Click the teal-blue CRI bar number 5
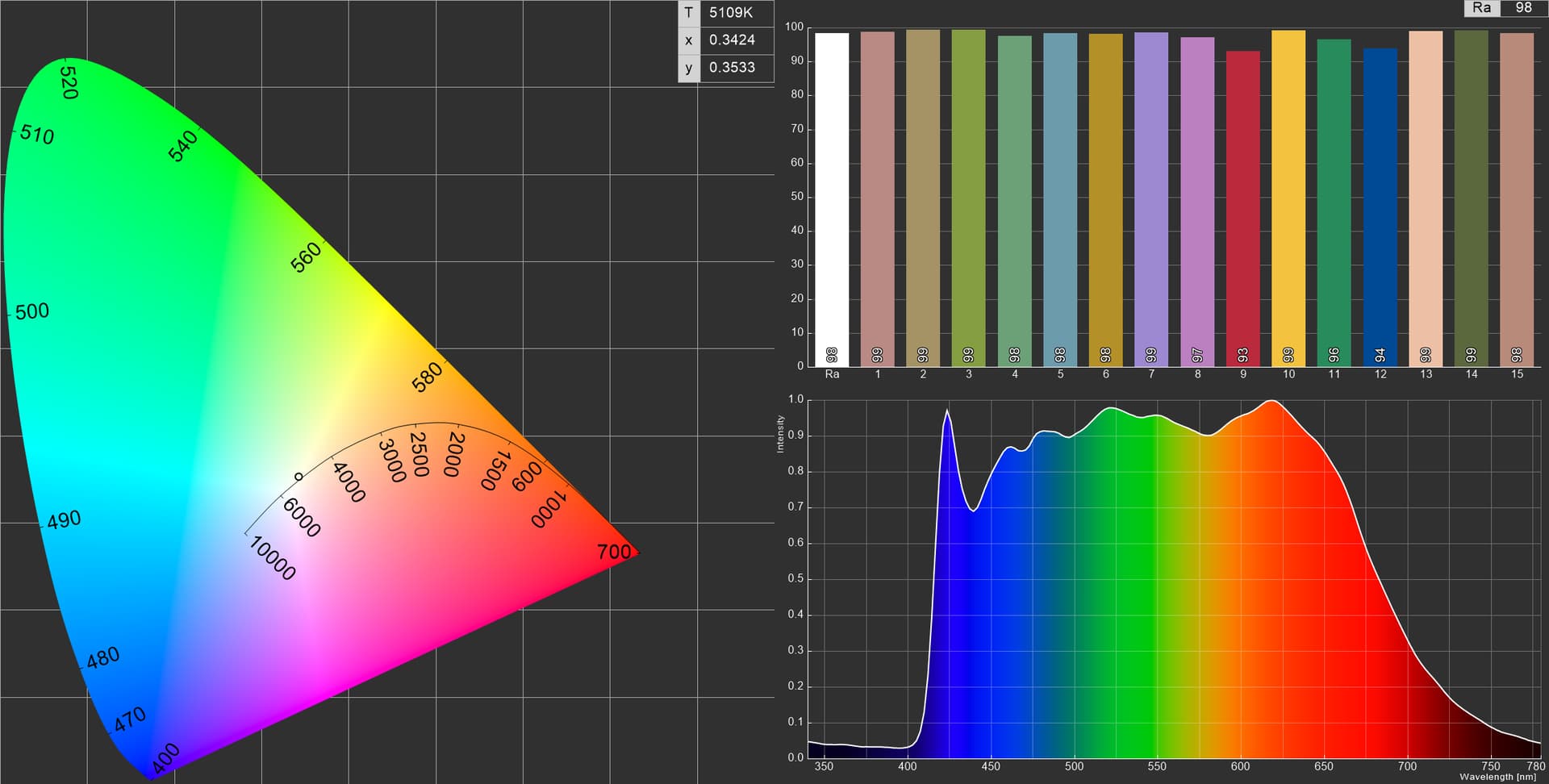 [1060, 199]
